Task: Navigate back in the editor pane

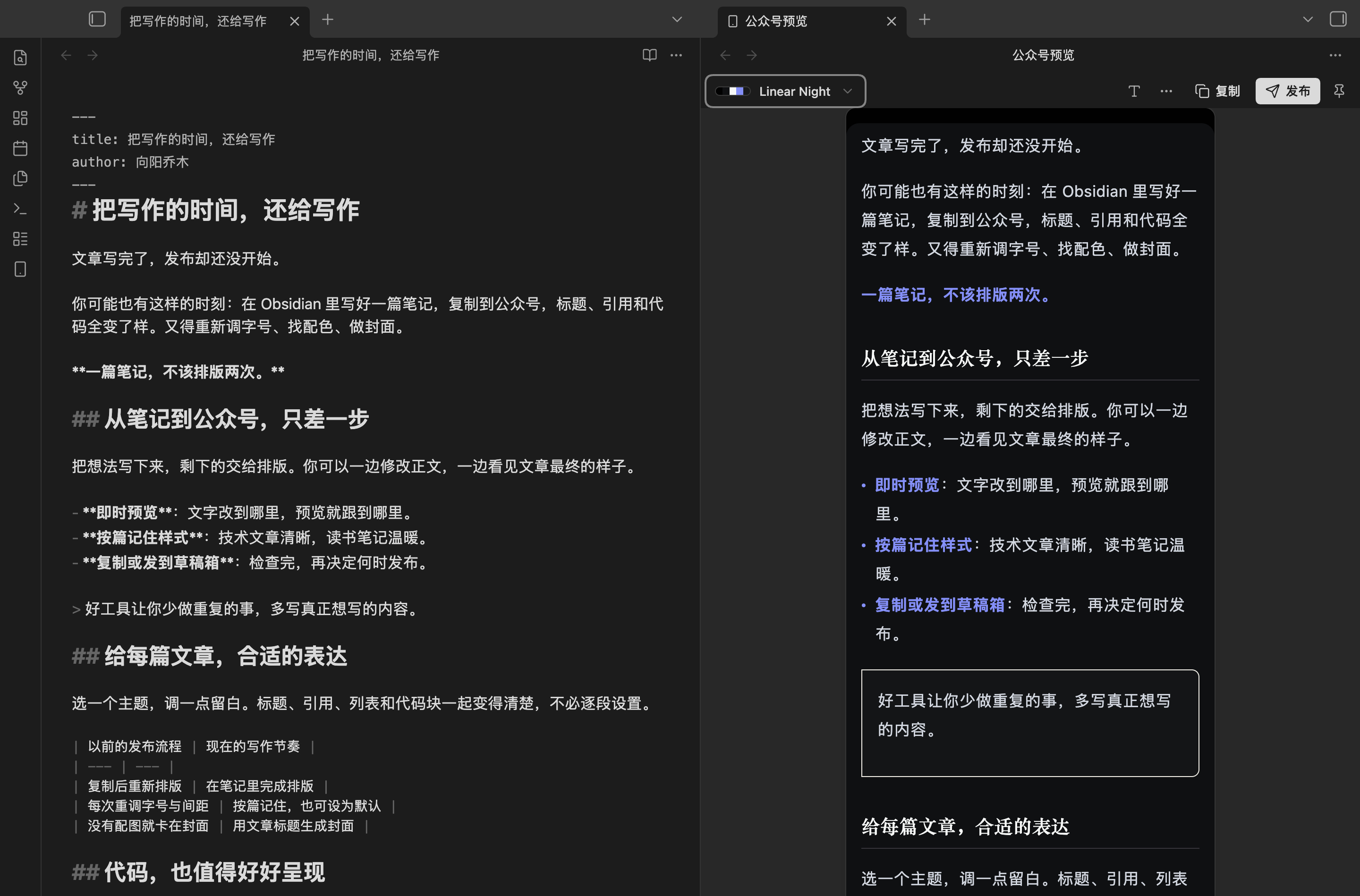Action: 66,55
